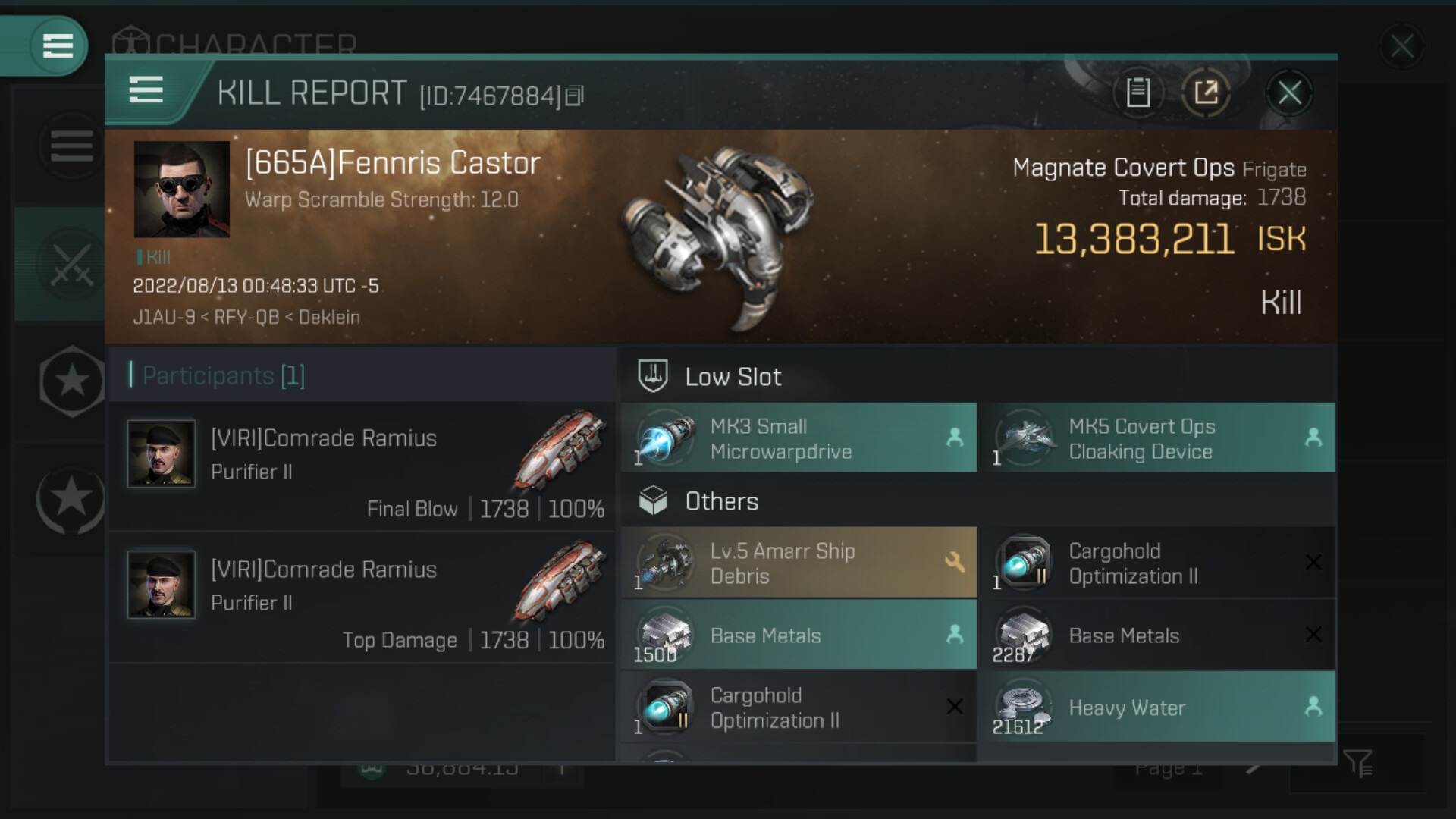Close the kill report window
The image size is (1456, 819).
1289,93
